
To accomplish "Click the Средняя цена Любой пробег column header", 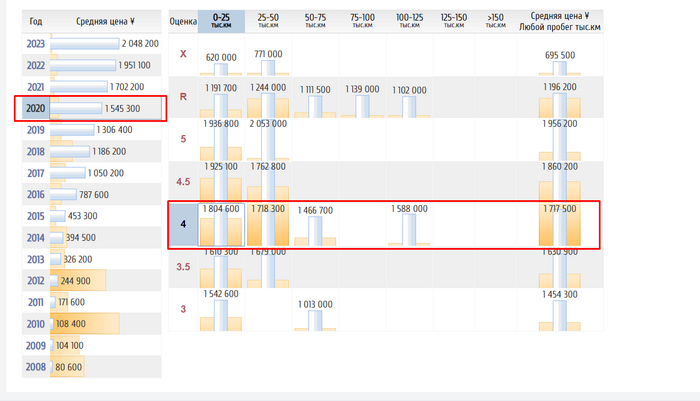I will point(560,21).
